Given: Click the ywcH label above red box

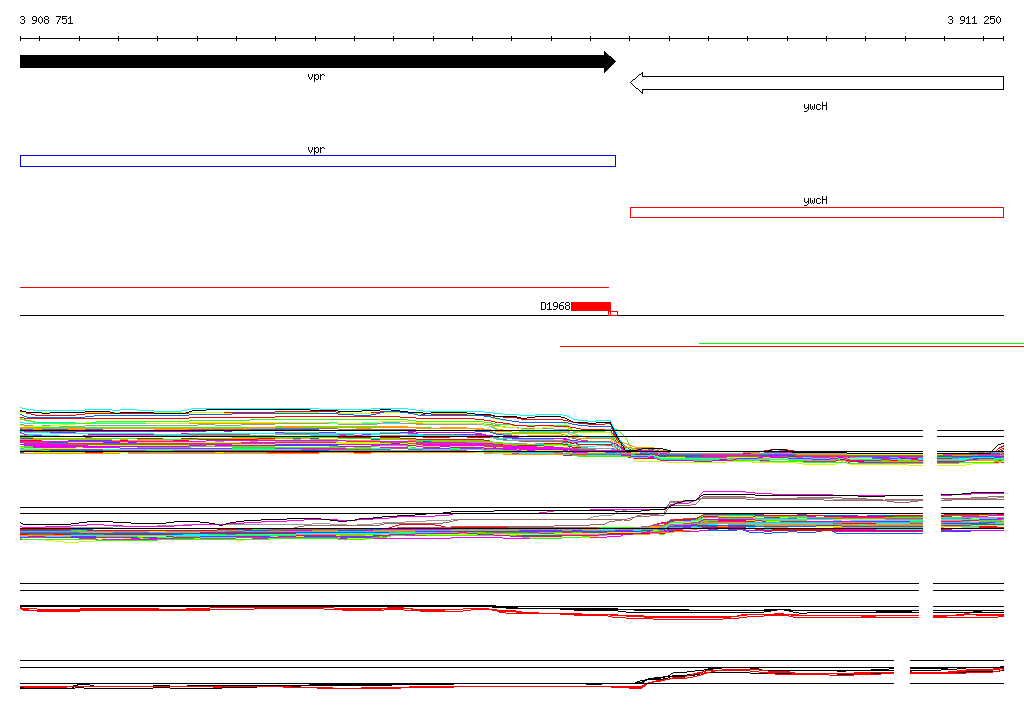Looking at the screenshot, I should pos(815,201).
